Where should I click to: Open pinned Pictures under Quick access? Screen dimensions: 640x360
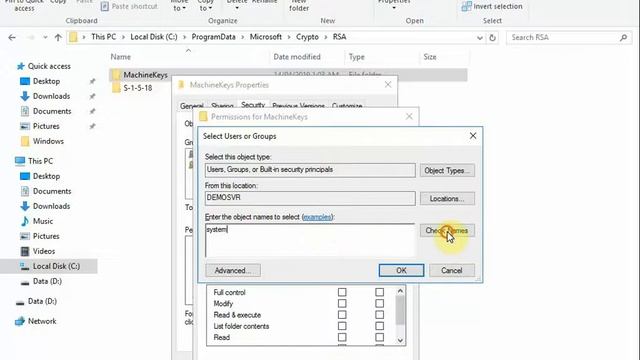[46, 126]
